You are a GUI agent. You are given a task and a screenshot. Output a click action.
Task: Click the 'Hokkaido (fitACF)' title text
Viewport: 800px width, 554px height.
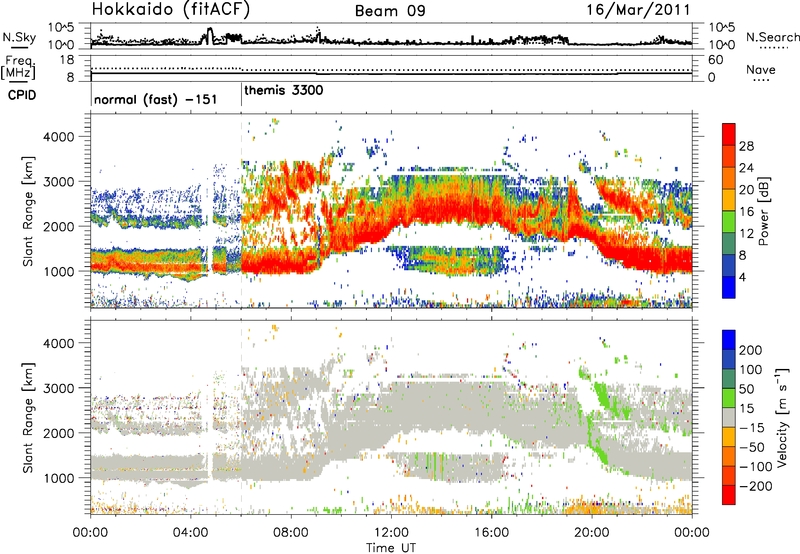click(171, 9)
